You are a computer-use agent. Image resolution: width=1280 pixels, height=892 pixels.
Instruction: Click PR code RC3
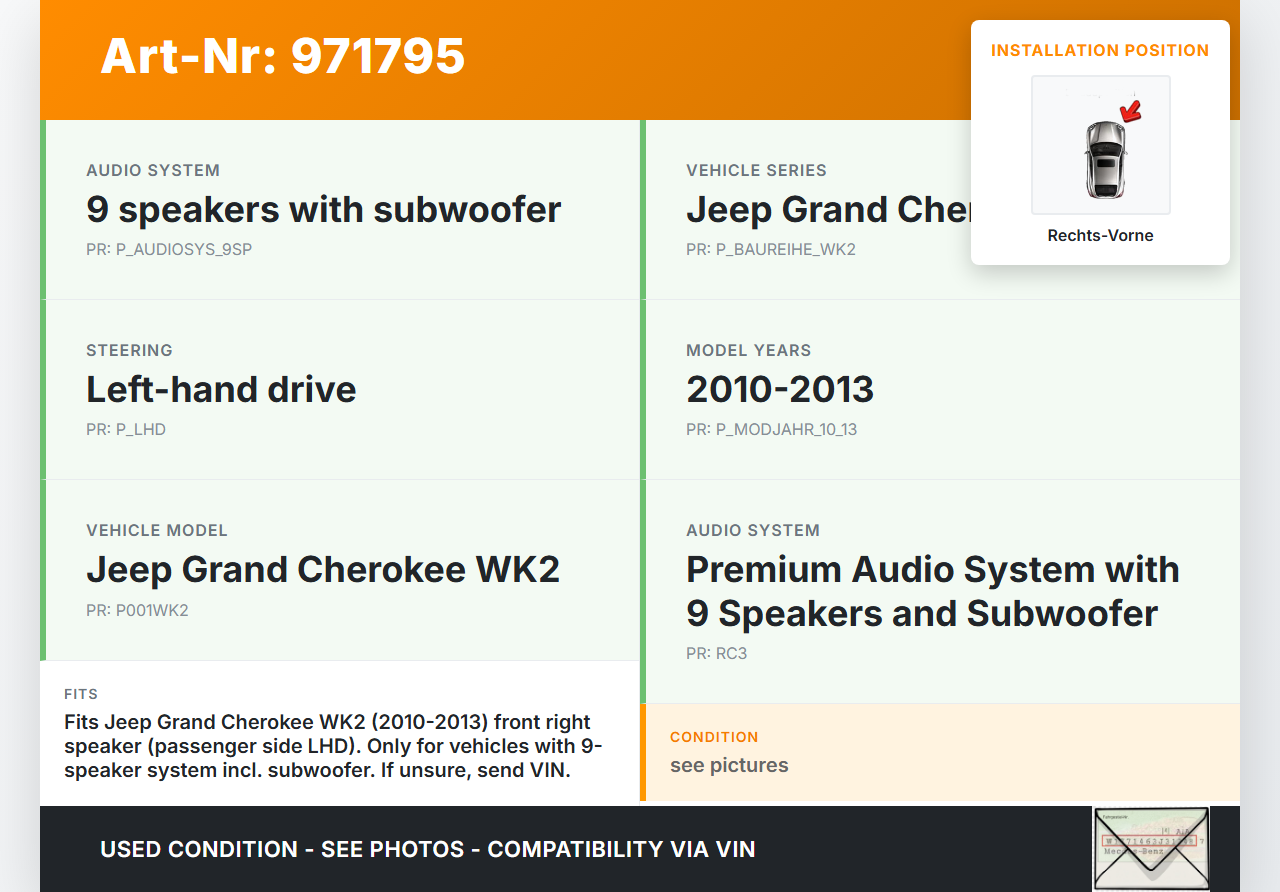[x=716, y=654]
